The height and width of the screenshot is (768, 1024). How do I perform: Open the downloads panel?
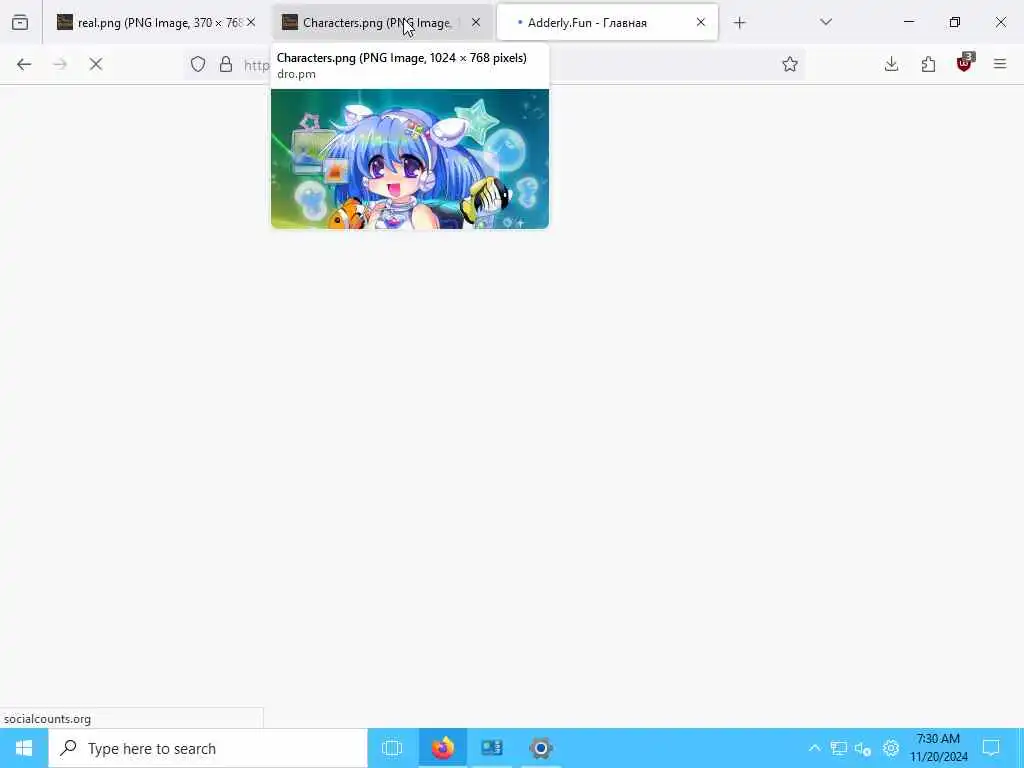891,65
